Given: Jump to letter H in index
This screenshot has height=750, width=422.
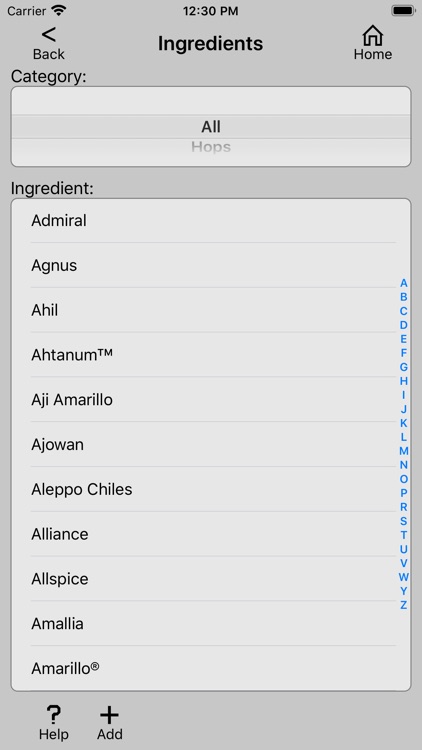Looking at the screenshot, I should click(404, 381).
